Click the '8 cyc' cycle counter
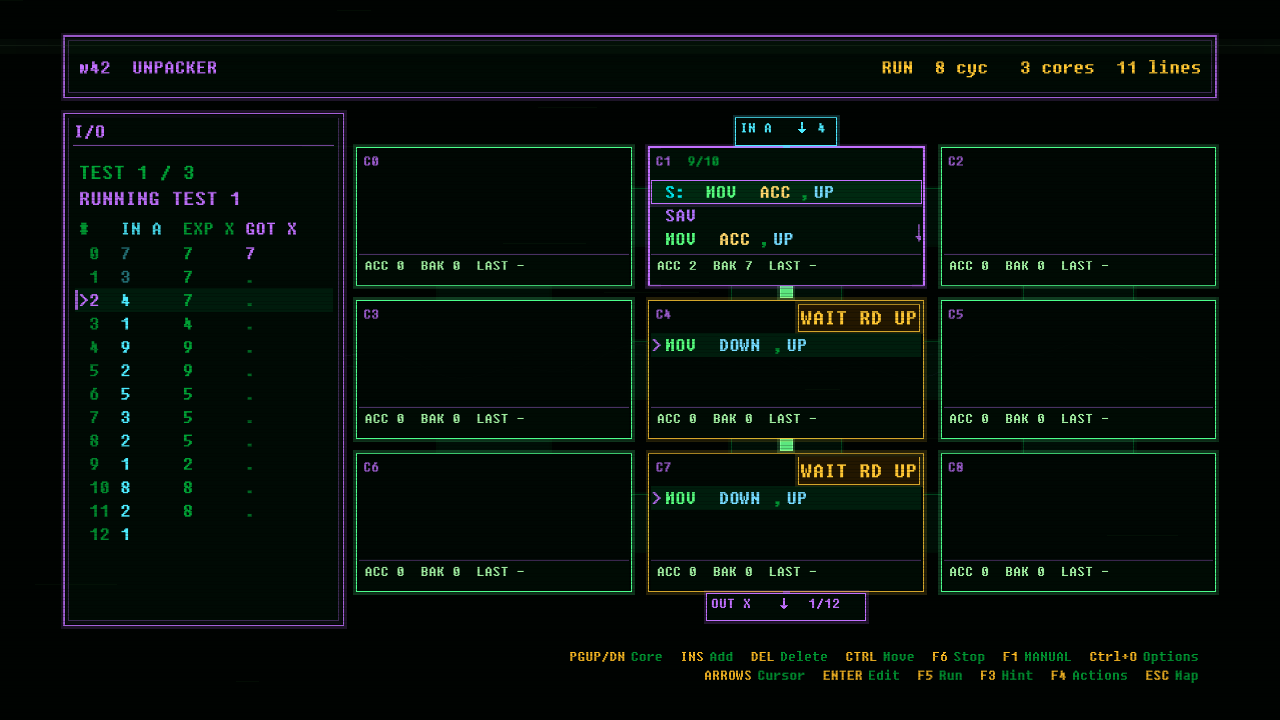This screenshot has width=1280, height=720. (x=961, y=68)
